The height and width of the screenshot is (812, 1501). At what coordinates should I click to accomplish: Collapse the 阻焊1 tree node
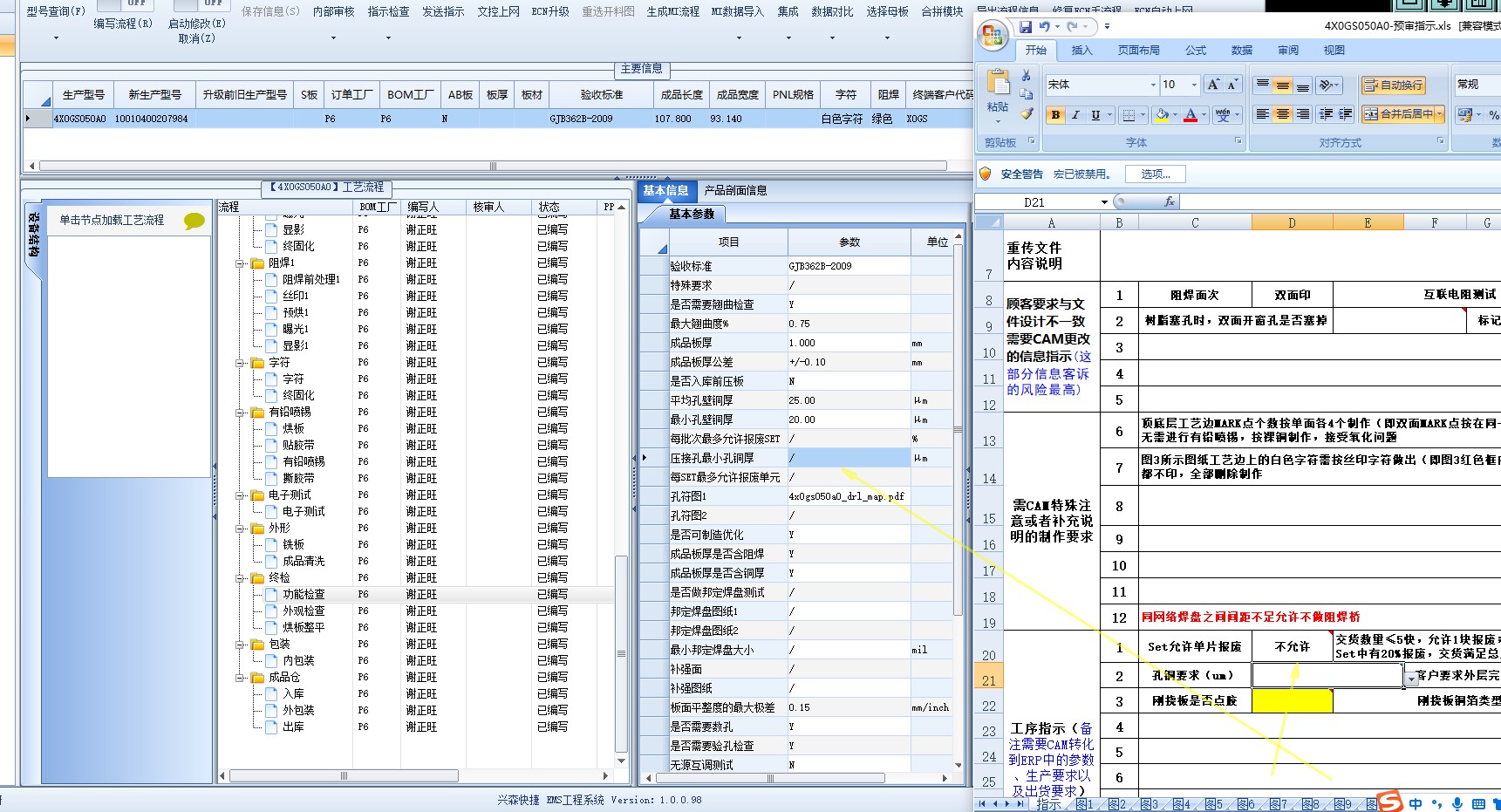(240, 263)
